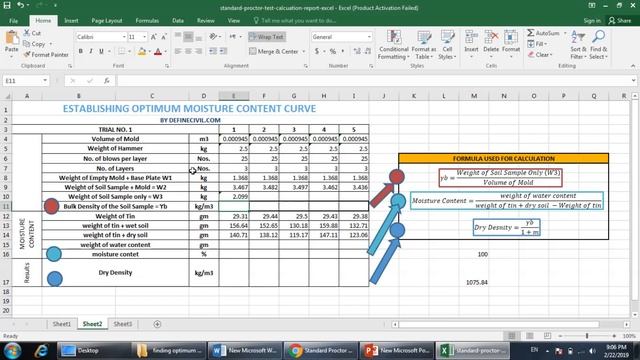Add a new sheet with the plus icon
This screenshot has width=640, height=360.
coord(157,324)
